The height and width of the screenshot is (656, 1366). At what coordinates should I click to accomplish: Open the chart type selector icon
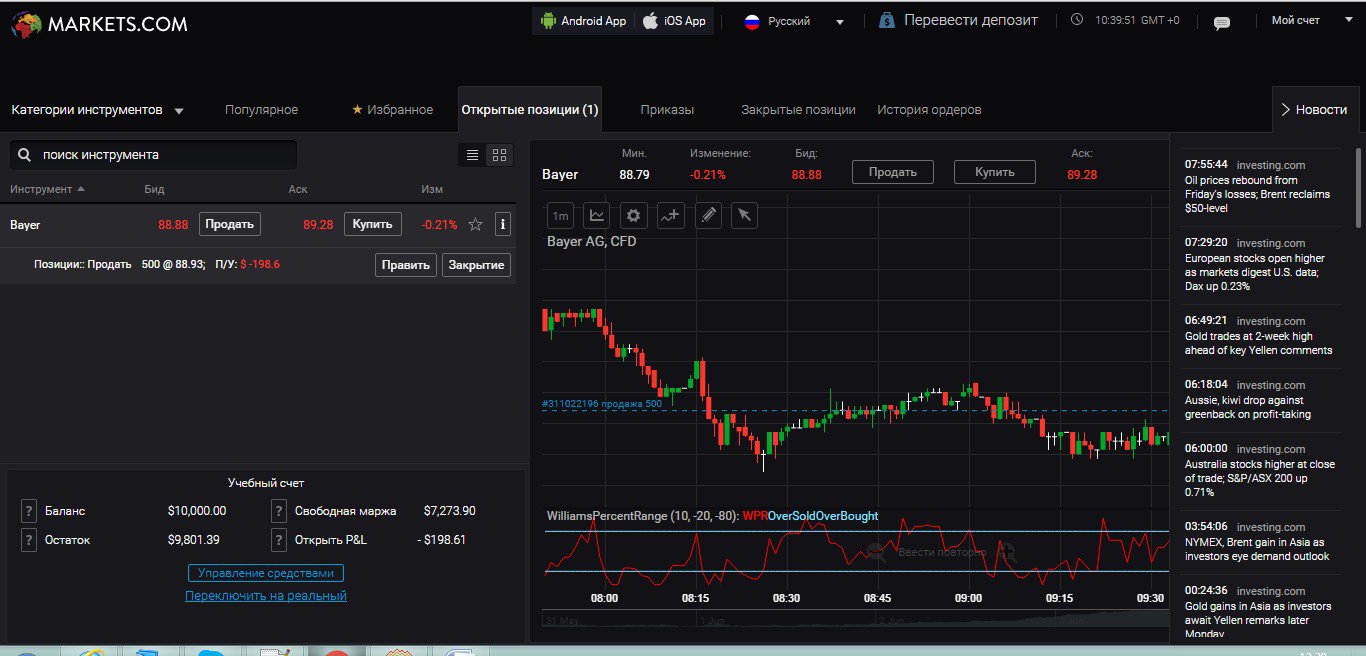tap(597, 215)
